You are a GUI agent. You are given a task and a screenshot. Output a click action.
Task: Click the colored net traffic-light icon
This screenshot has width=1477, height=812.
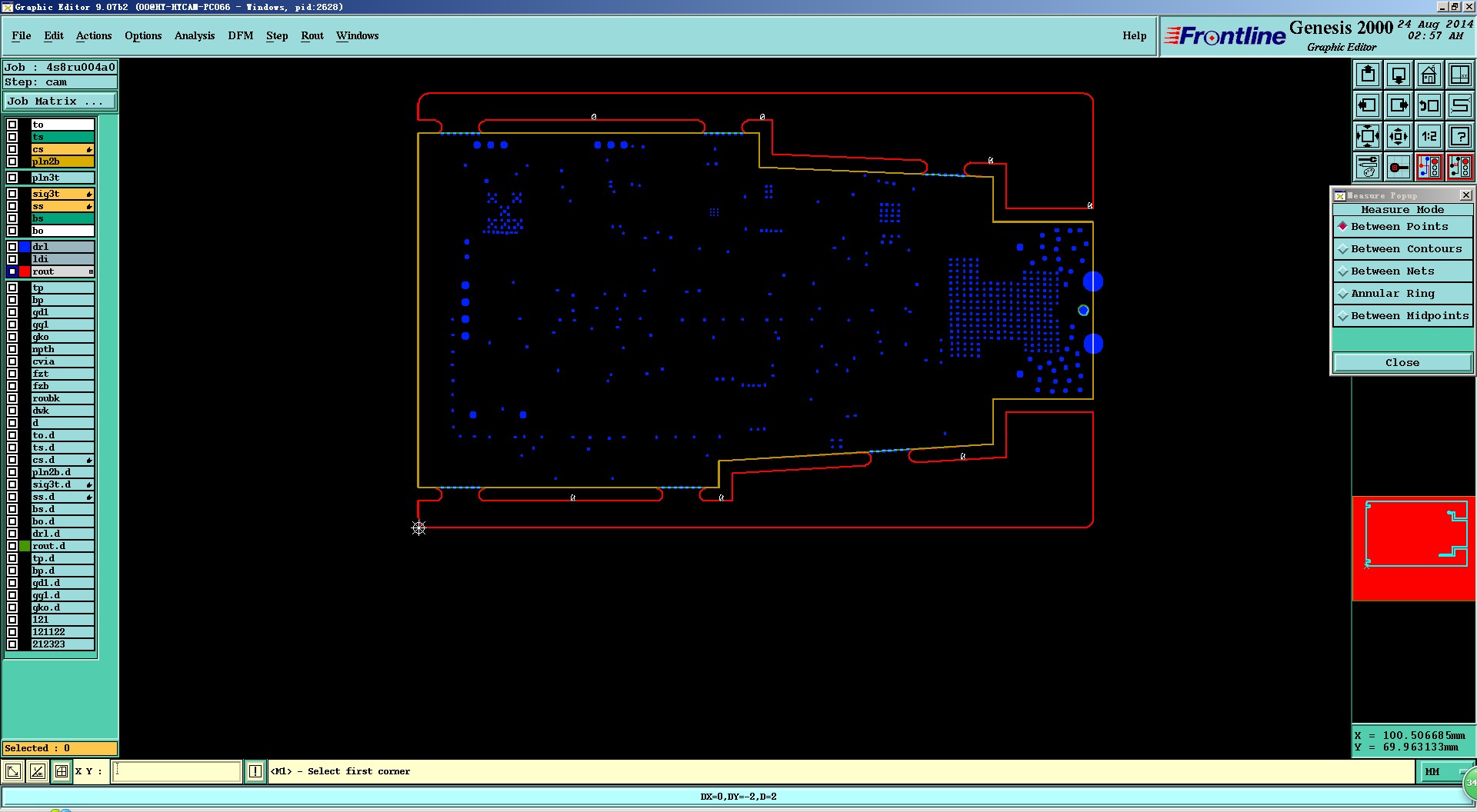1429,167
